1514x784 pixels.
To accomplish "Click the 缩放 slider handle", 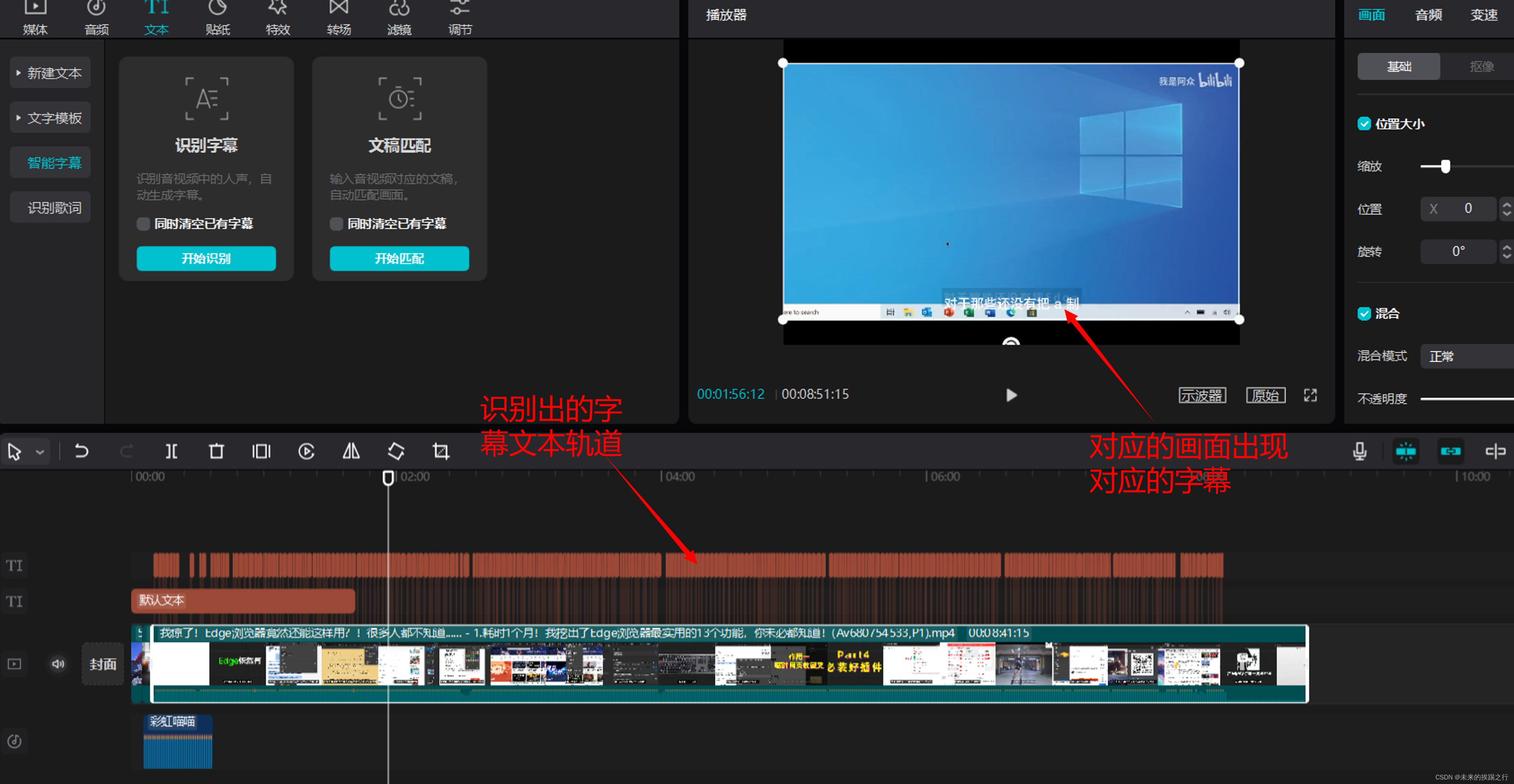I will click(1445, 166).
